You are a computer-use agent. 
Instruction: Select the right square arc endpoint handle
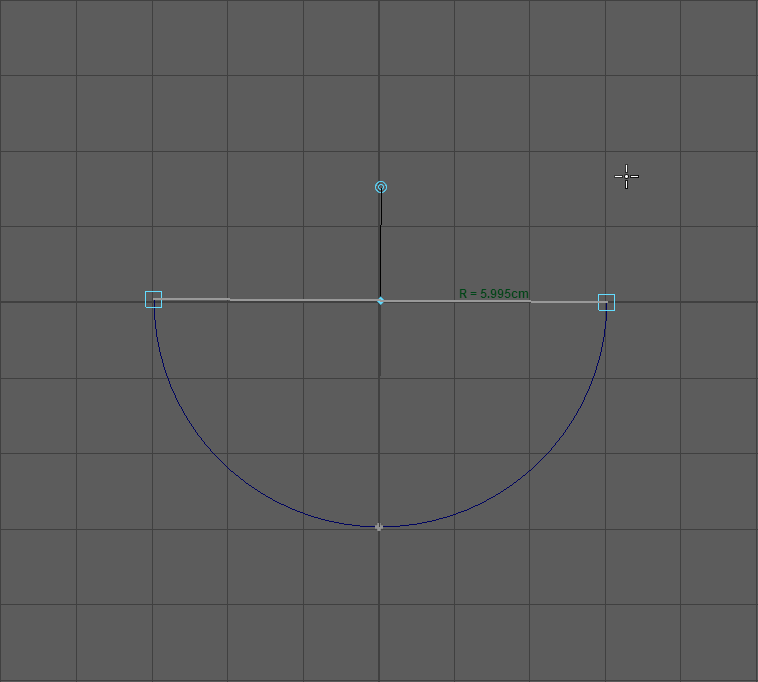click(606, 302)
